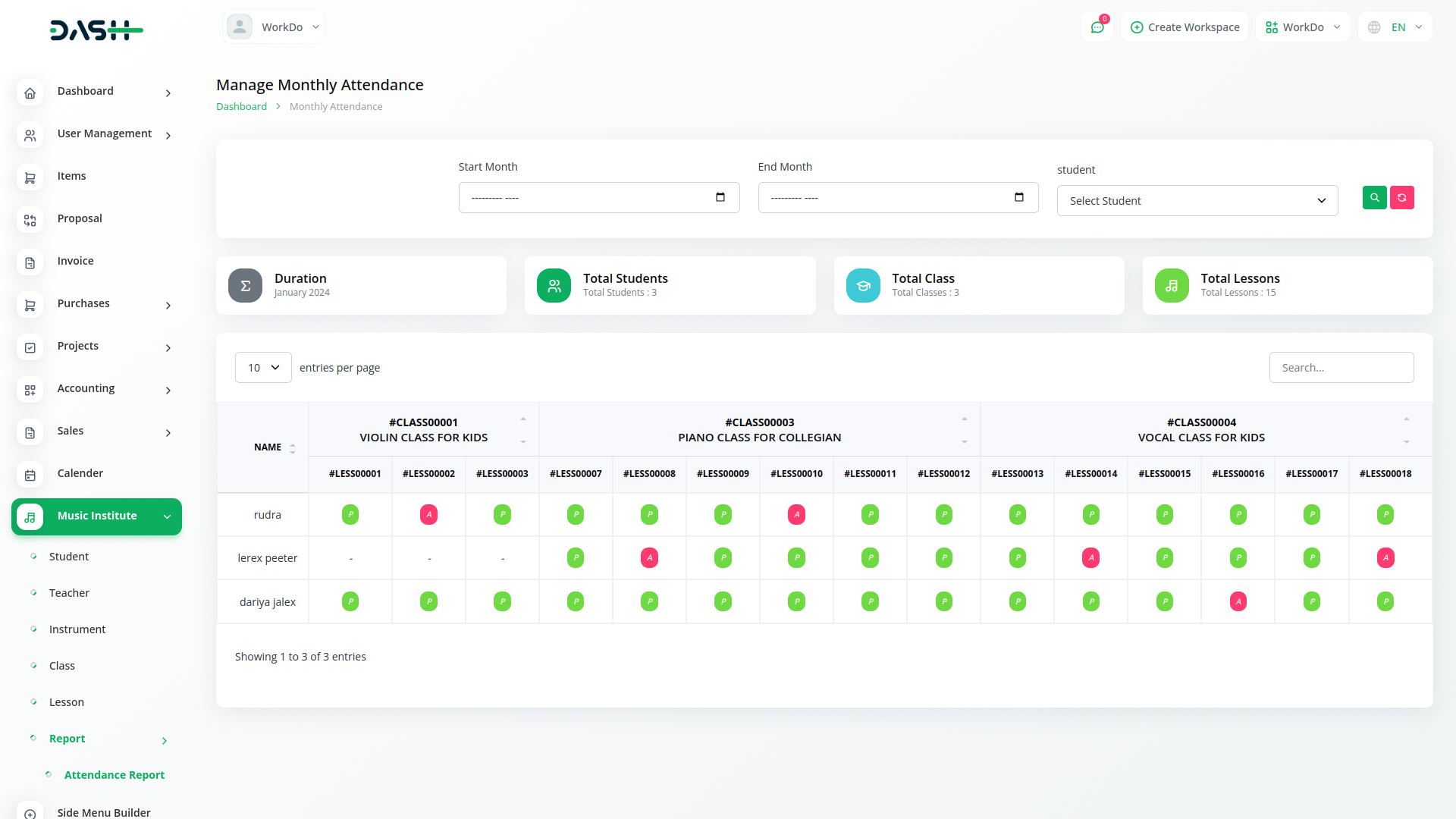Screen dimensions: 1456x819
Task: Open the Calender sidebar item
Action: [x=80, y=473]
